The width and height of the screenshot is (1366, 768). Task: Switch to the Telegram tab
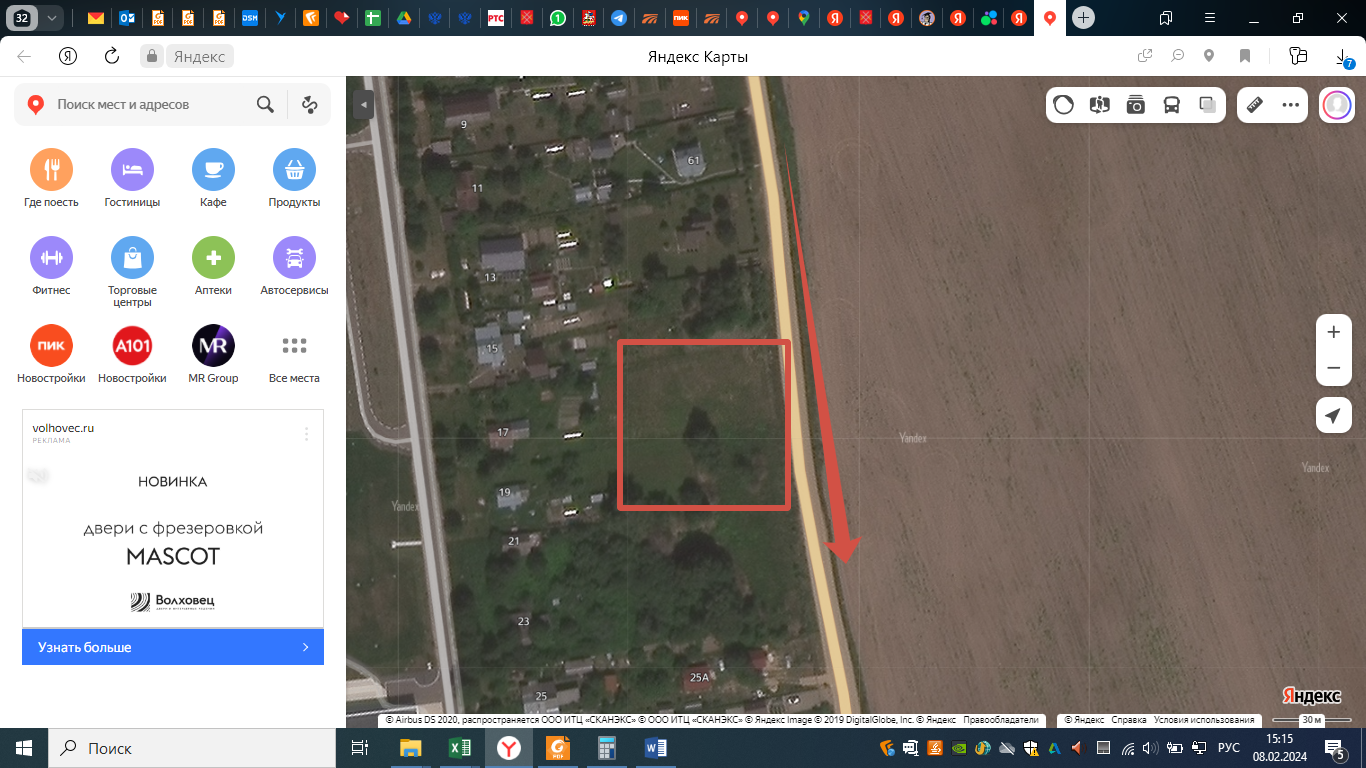(x=620, y=18)
